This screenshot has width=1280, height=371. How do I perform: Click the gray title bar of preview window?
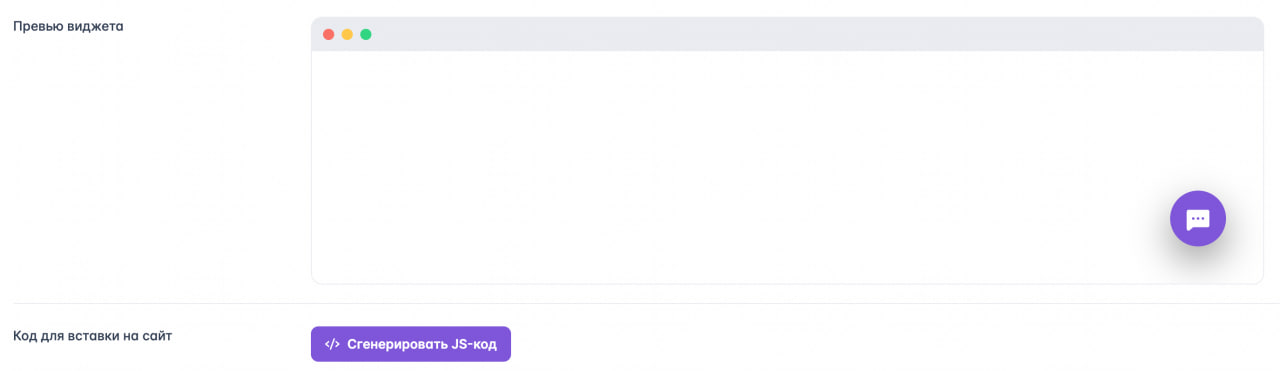click(787, 34)
